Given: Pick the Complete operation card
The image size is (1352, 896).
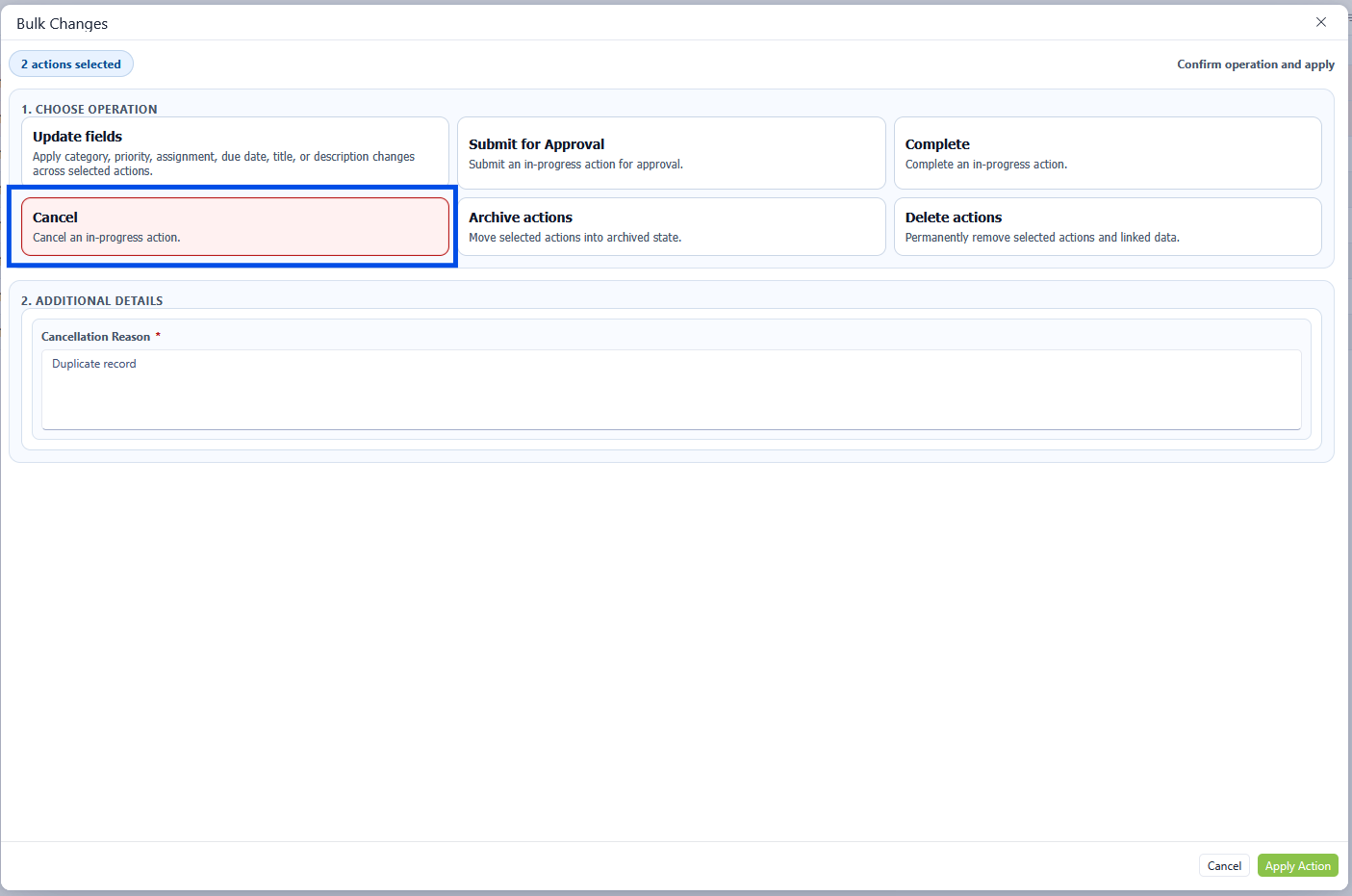Looking at the screenshot, I should pyautogui.click(x=1107, y=152).
